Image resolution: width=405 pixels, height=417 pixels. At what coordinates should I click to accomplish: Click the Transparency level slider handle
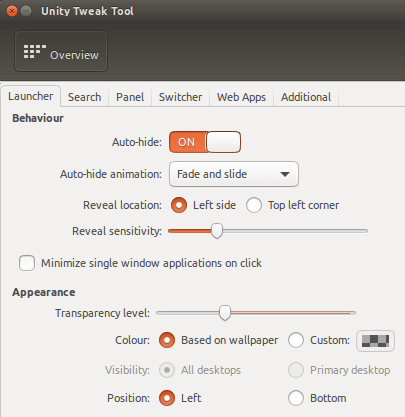coord(225,313)
